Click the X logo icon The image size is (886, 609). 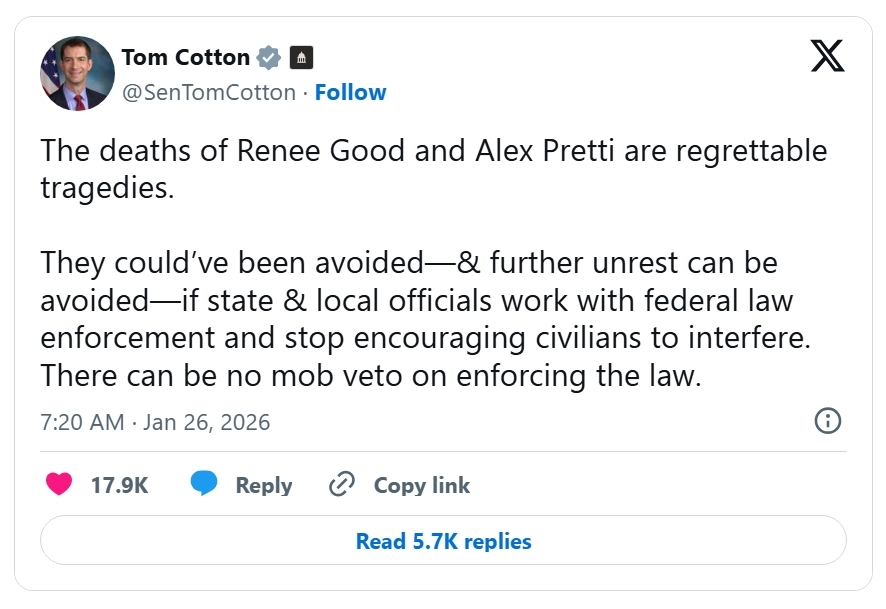coord(827,57)
